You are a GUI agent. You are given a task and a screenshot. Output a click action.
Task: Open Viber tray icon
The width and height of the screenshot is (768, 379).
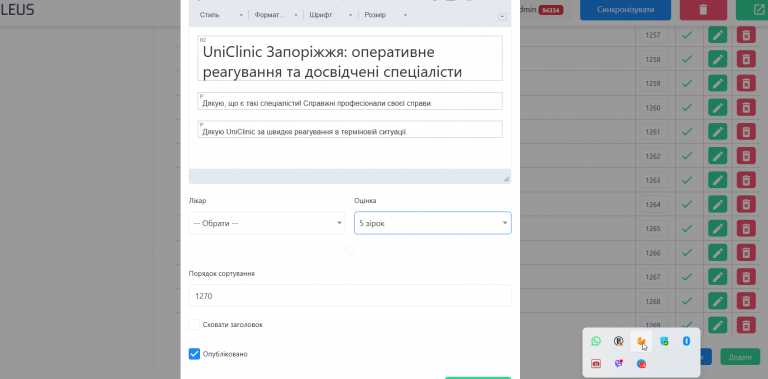click(619, 363)
